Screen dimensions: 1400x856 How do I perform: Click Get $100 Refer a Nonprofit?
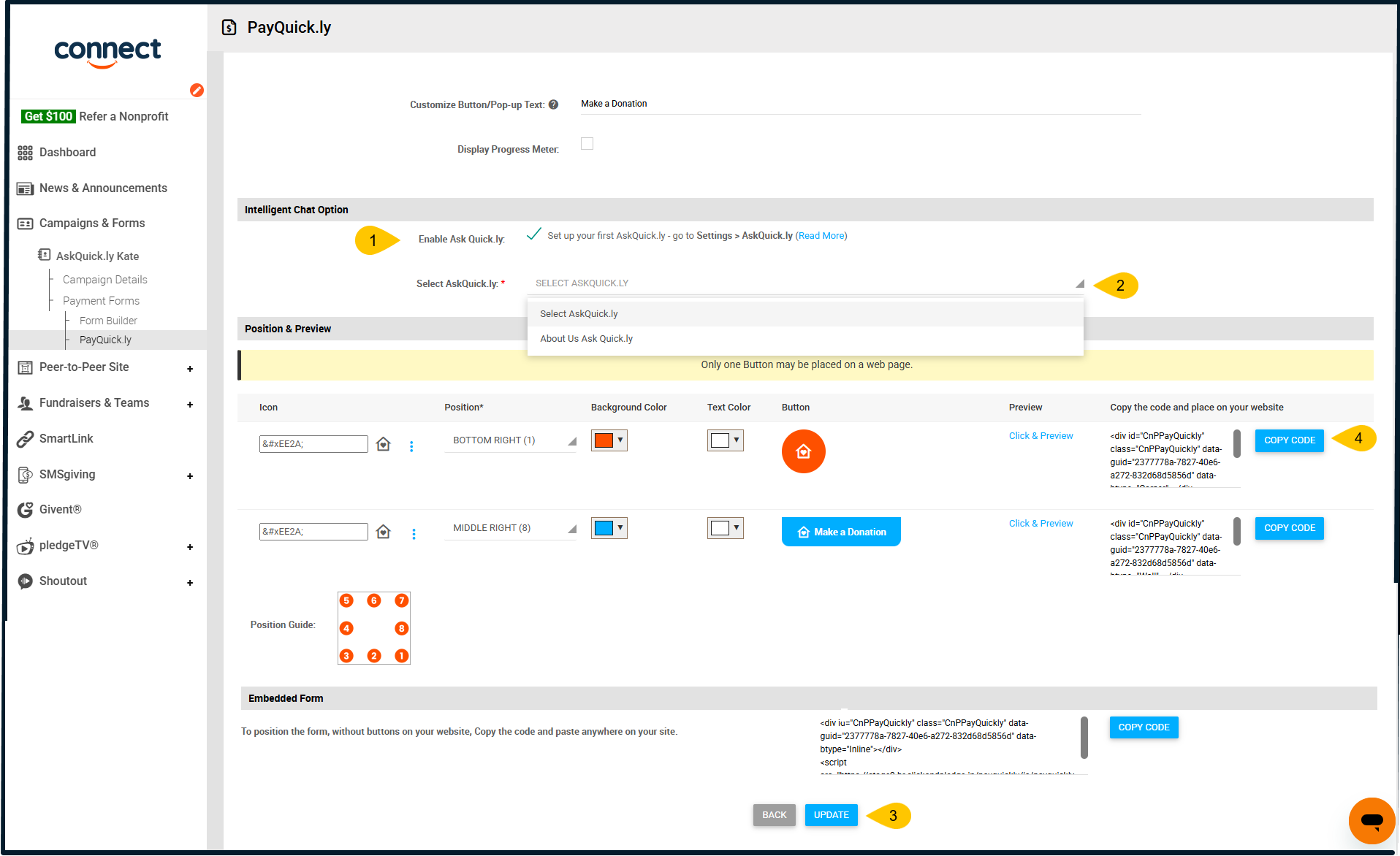[95, 116]
